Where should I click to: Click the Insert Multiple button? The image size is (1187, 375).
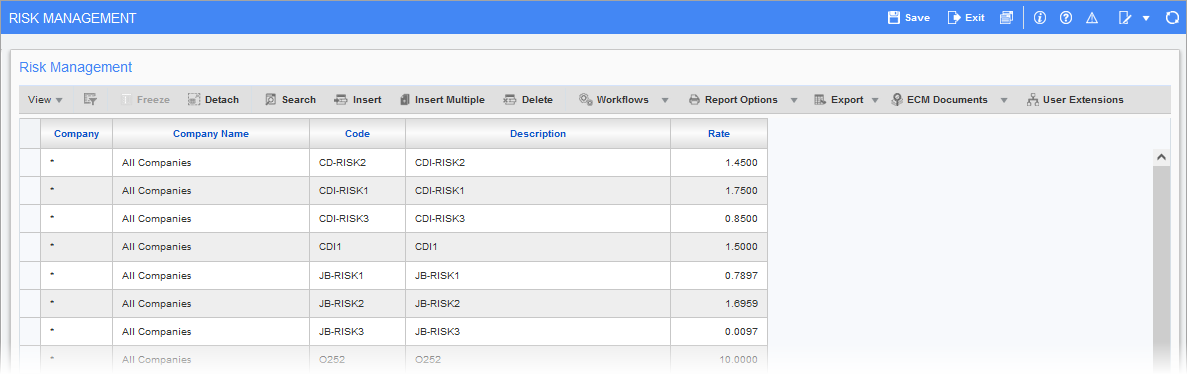[x=442, y=99]
